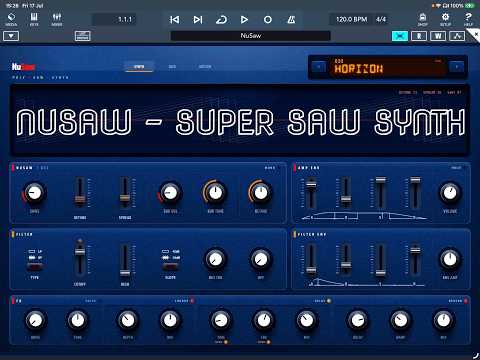Open the Setup gear icon
This screenshot has width=480, height=360.
[x=445, y=19]
